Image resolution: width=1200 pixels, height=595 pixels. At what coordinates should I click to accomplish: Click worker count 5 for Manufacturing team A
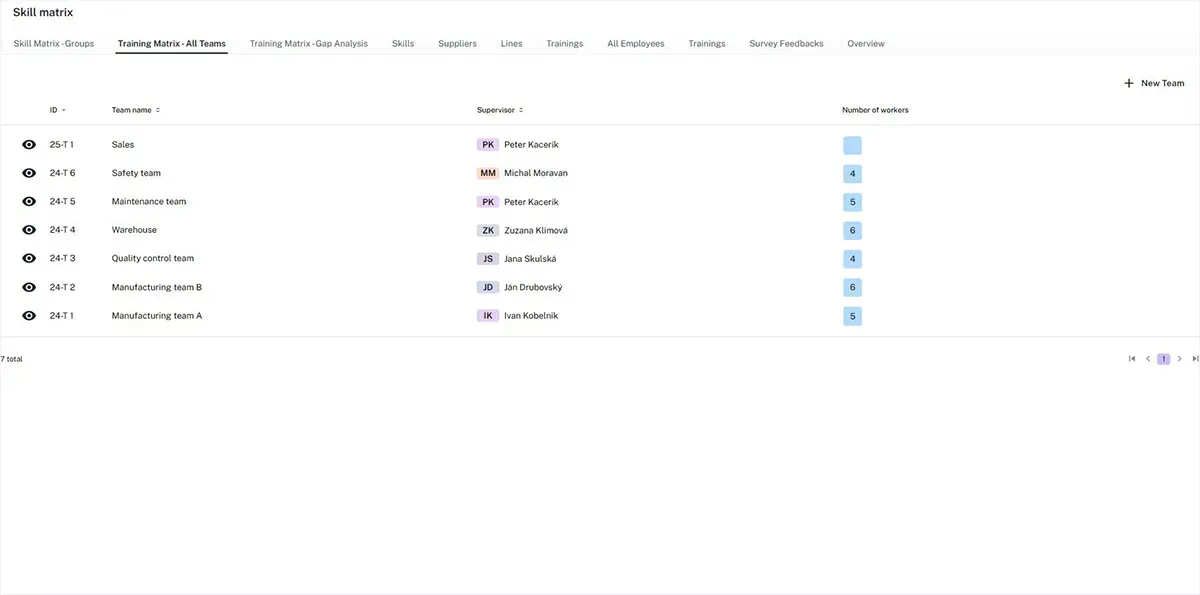[x=852, y=316]
